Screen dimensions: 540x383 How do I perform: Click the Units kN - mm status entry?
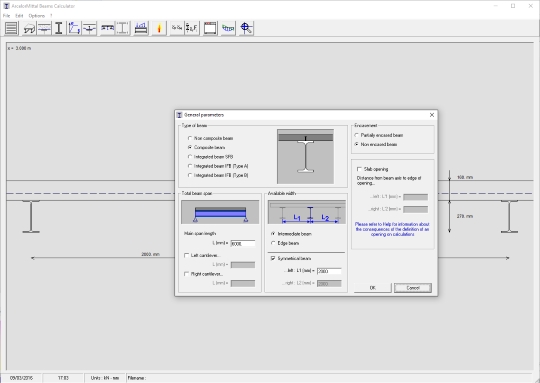pyautogui.click(x=105, y=378)
